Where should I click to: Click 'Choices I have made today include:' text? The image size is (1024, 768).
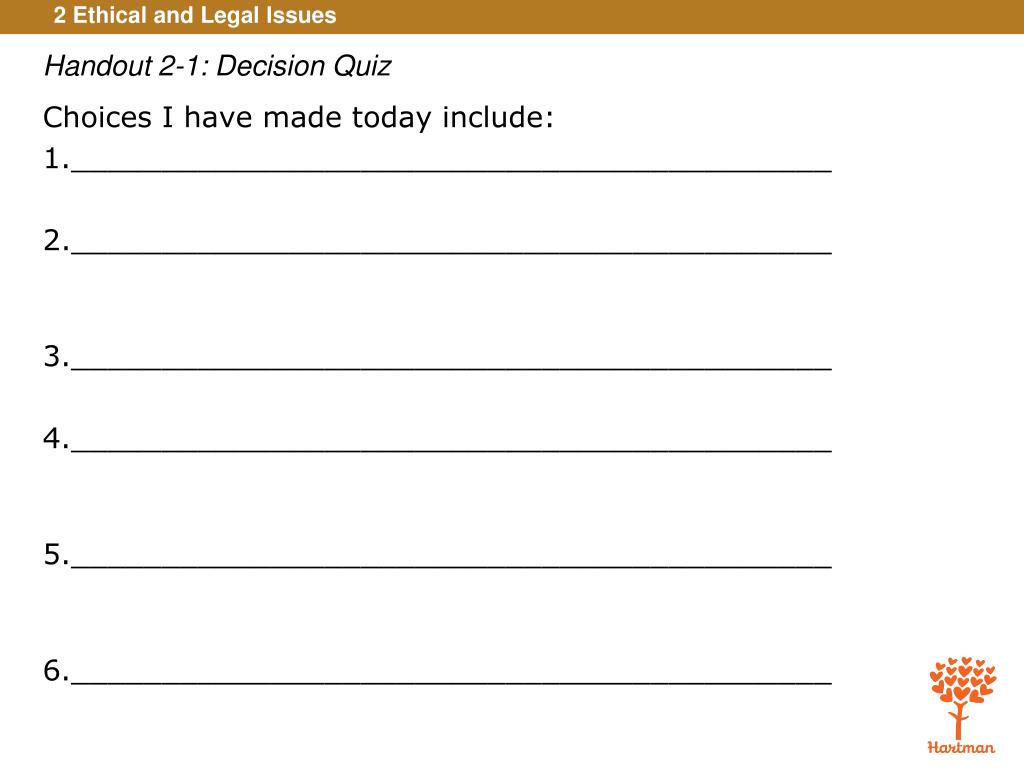(298, 118)
